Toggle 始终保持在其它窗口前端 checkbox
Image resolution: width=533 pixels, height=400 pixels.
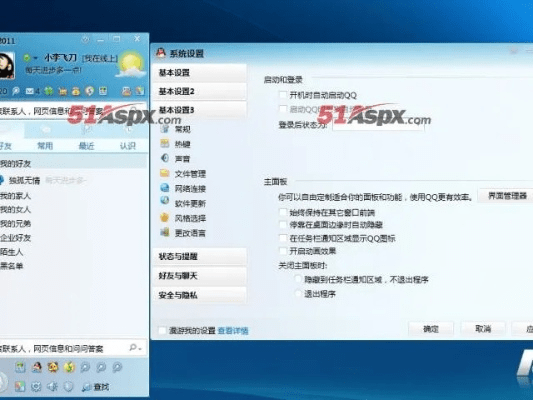282,212
